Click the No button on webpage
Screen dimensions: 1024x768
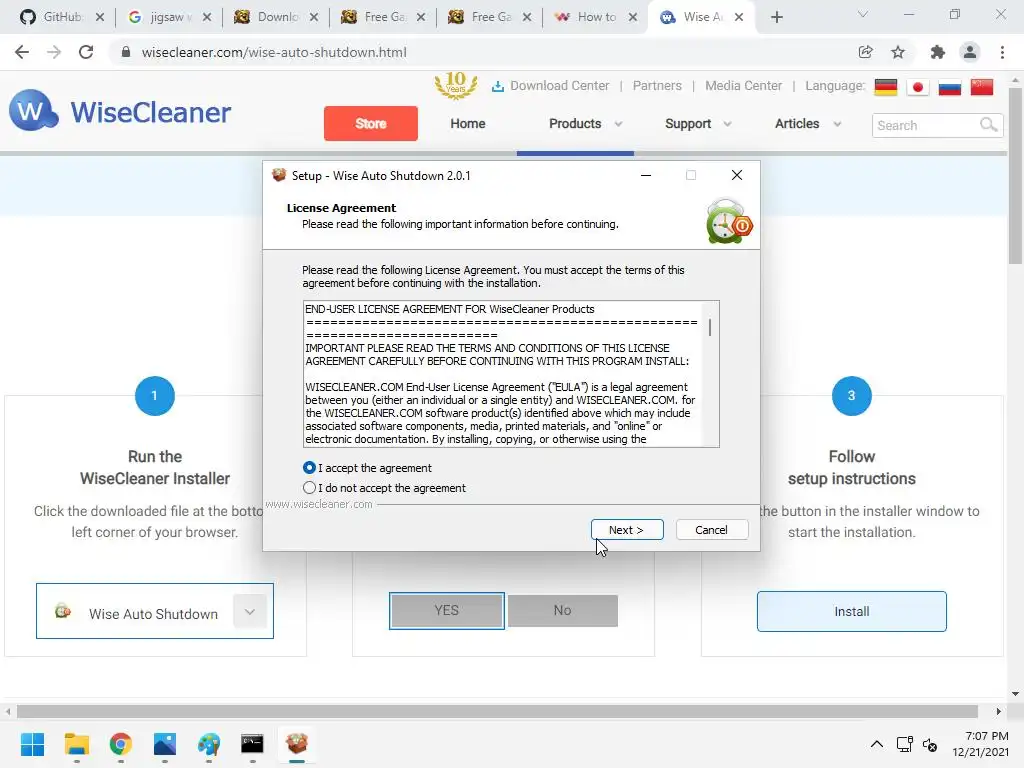coord(562,611)
